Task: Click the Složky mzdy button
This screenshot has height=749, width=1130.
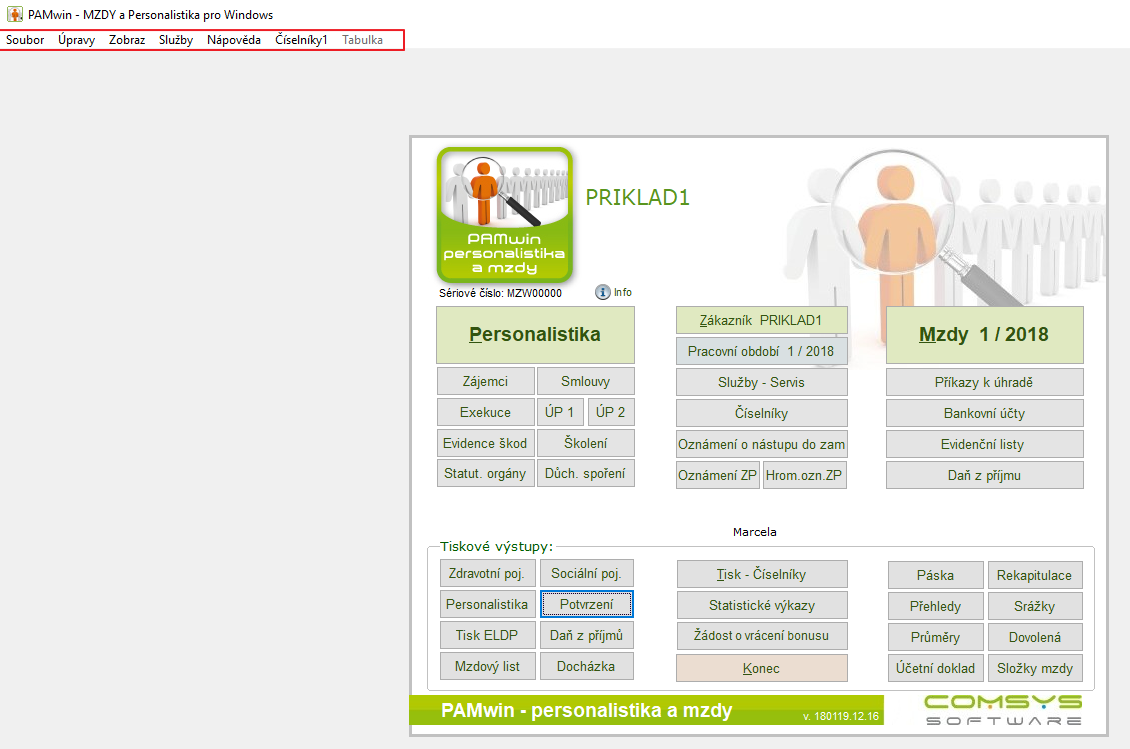Action: pyautogui.click(x=1035, y=668)
